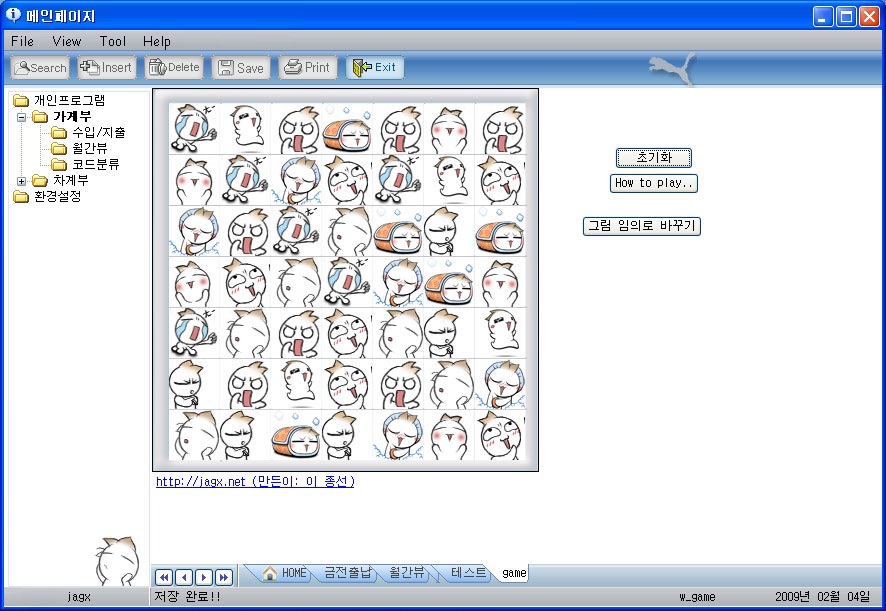Click the Exit door button

(x=375, y=68)
